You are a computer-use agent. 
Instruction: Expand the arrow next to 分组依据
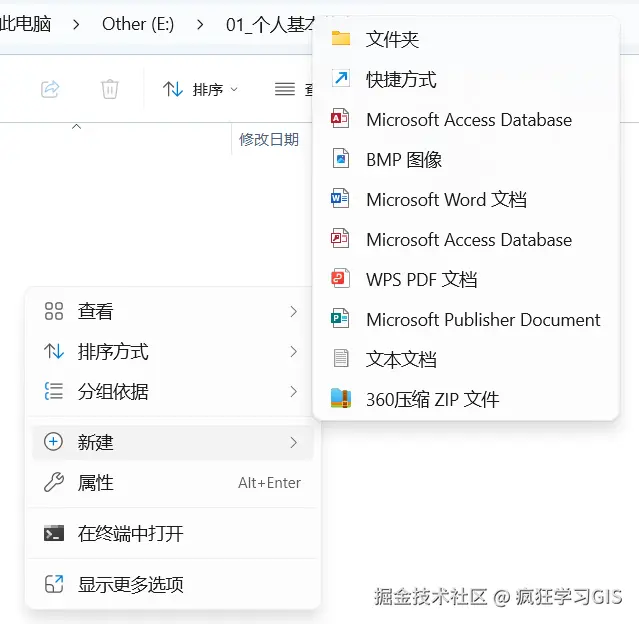(x=293, y=391)
